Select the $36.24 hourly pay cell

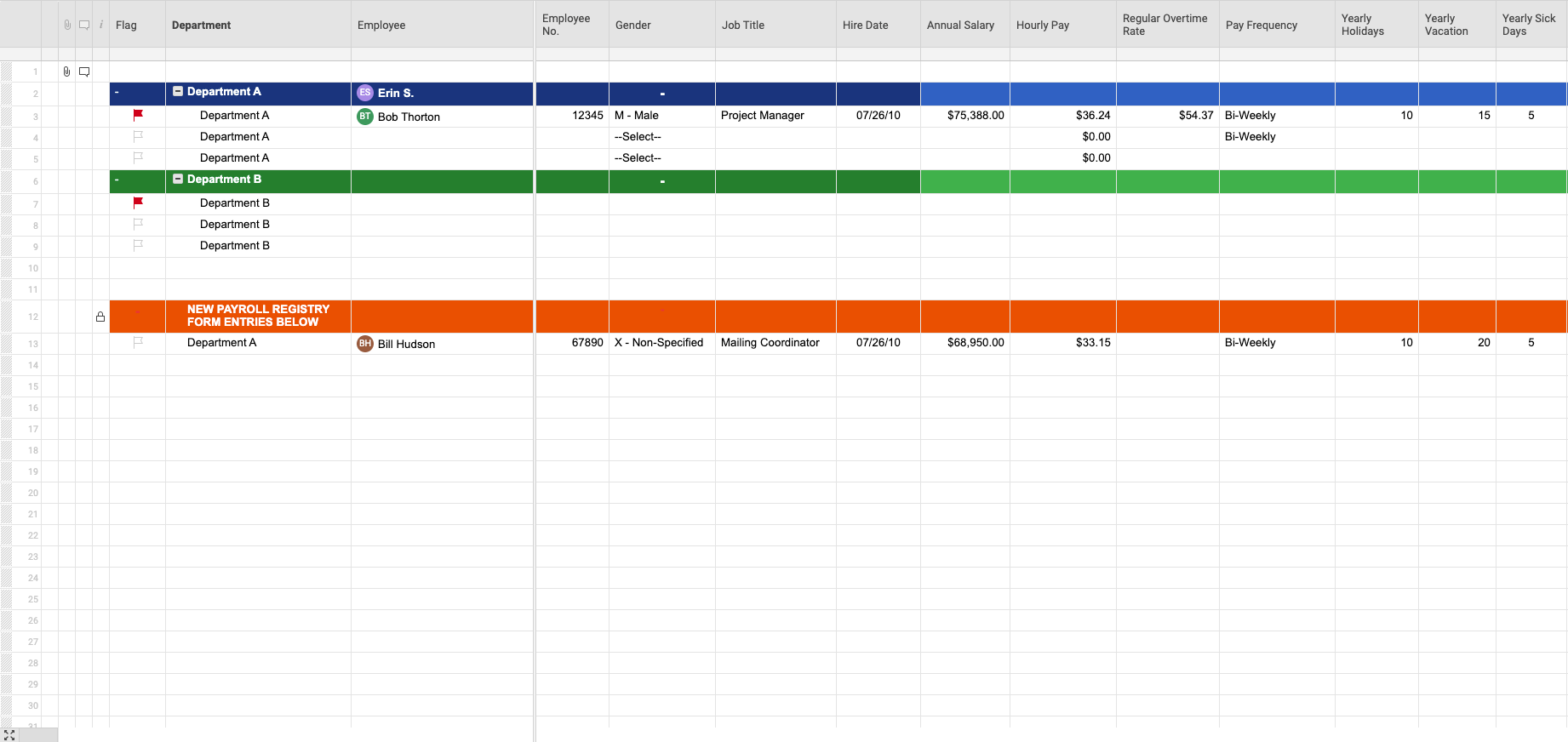click(x=1063, y=116)
